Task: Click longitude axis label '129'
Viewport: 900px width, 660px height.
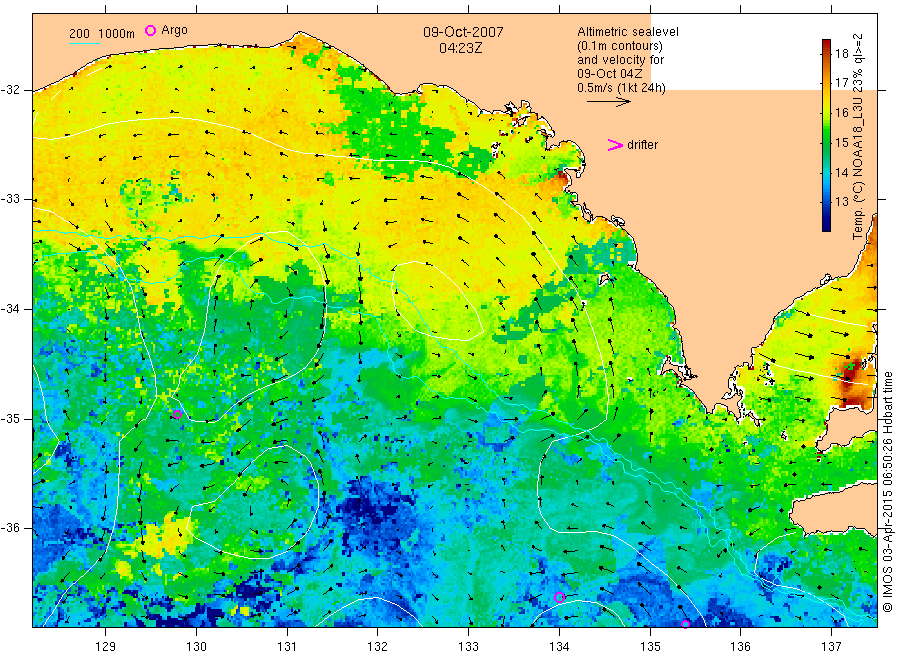Action: coord(106,647)
